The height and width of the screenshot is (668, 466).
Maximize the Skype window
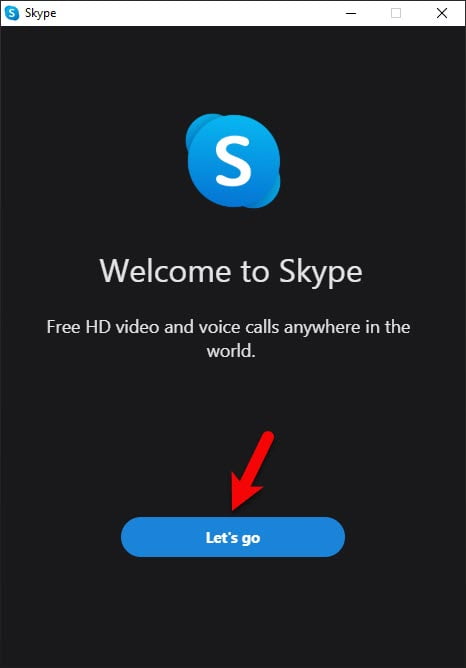(396, 13)
